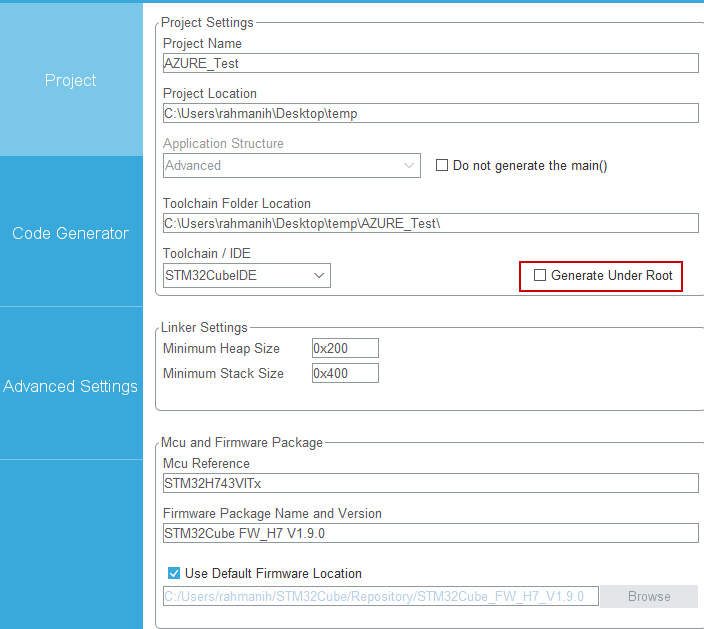Click the Toolchain Folder Location field
The height and width of the screenshot is (629, 704).
(x=430, y=223)
